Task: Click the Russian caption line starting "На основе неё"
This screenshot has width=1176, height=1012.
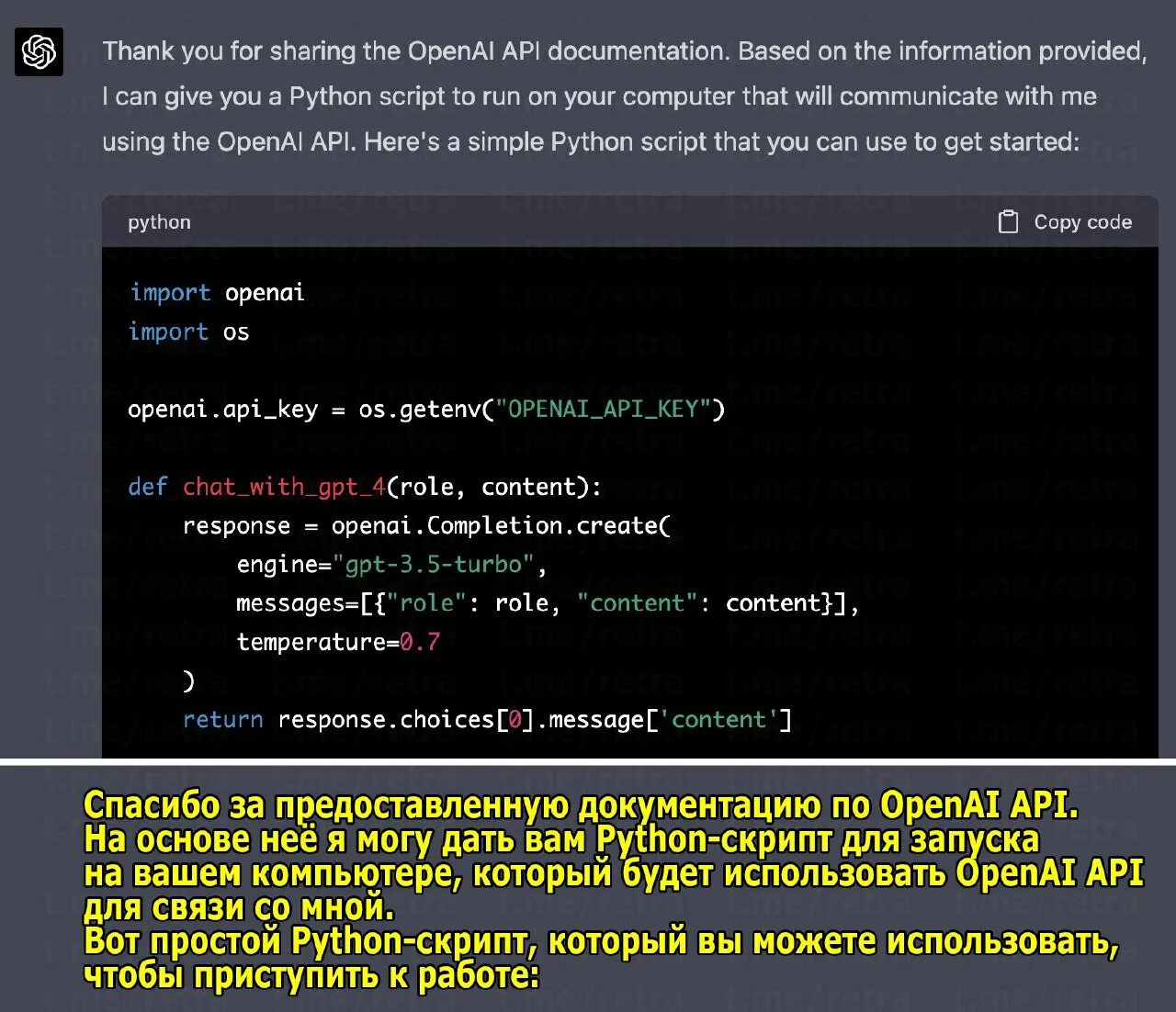Action: tap(561, 839)
